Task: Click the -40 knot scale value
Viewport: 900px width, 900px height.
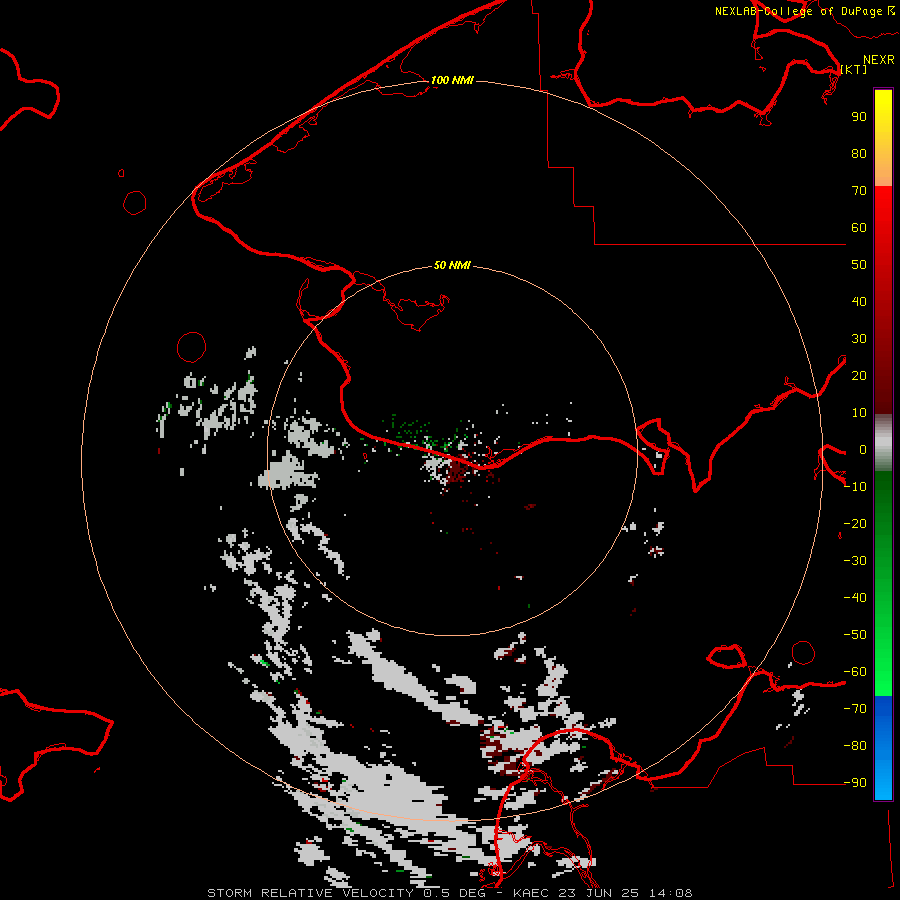Action: [x=855, y=598]
